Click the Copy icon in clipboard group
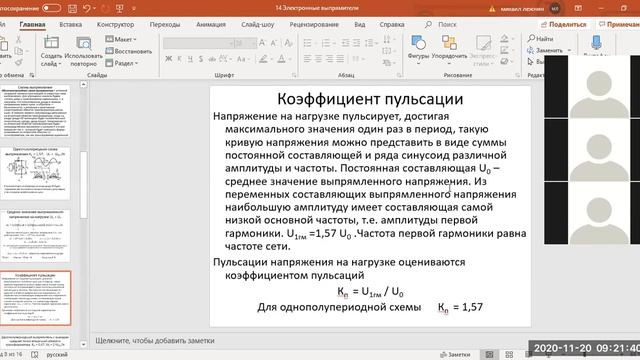 tap(18, 51)
